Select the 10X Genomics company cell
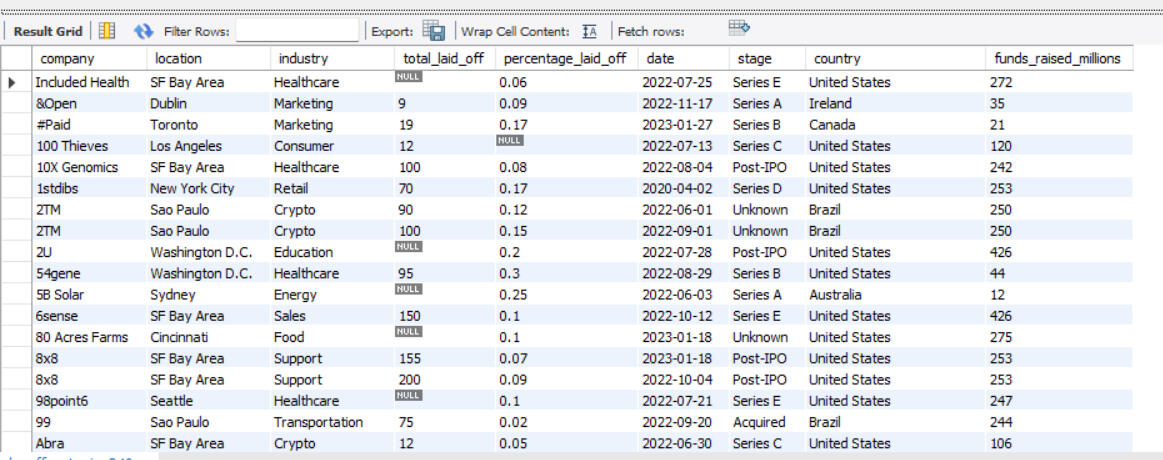Screen dimensions: 1163x460 click(76, 167)
